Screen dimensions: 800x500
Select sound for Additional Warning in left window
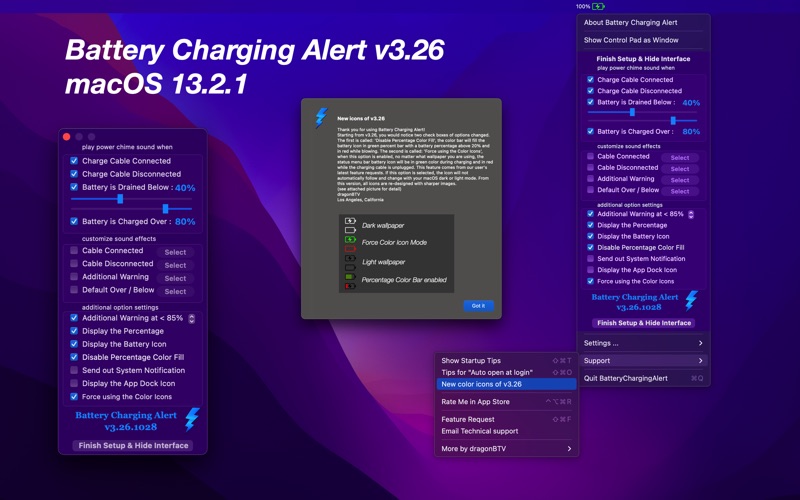(x=175, y=279)
